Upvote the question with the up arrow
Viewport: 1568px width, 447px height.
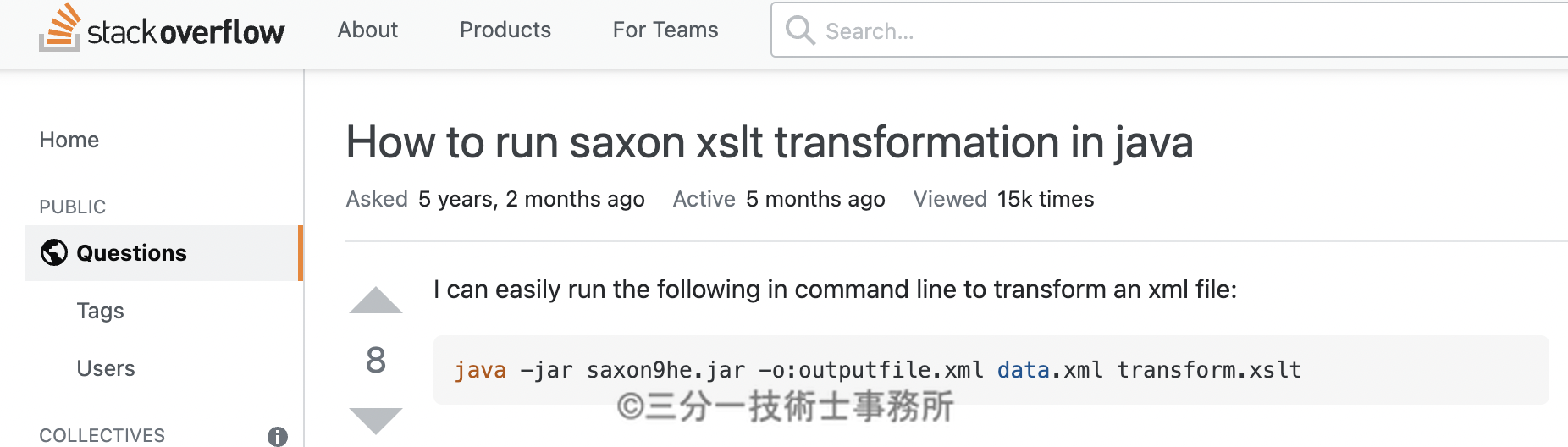[x=376, y=301]
